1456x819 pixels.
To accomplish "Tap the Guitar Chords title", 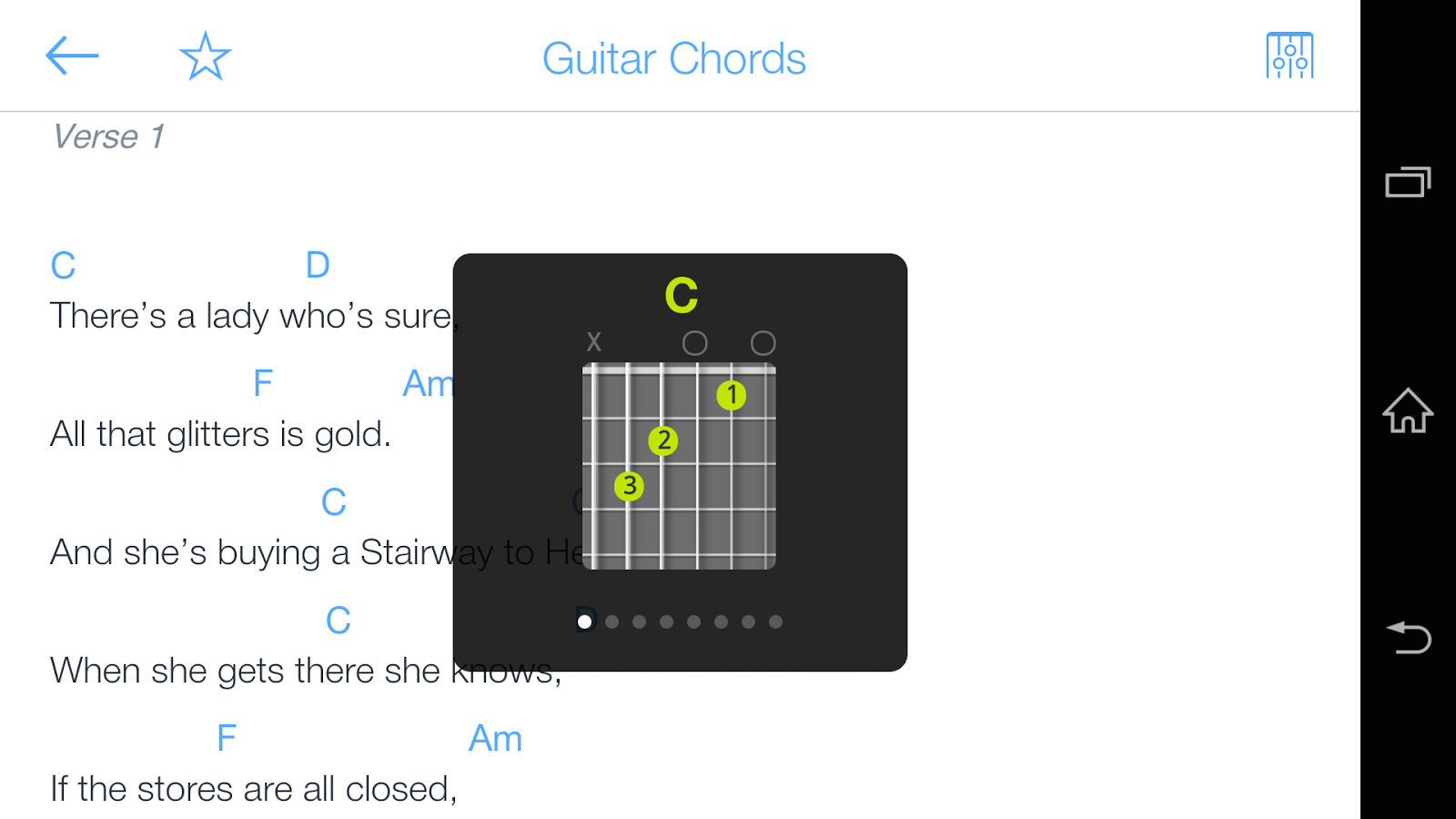I will [674, 59].
